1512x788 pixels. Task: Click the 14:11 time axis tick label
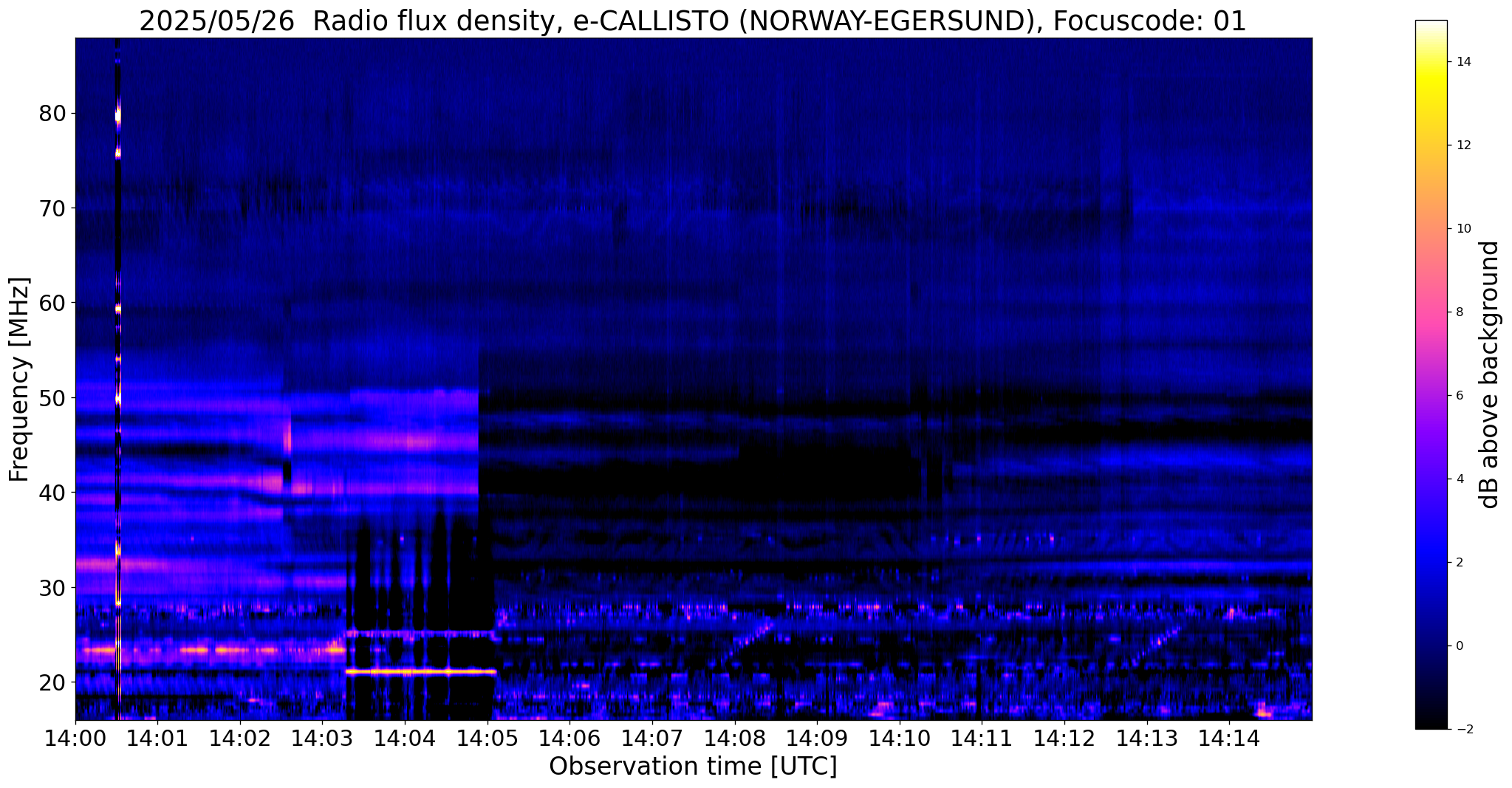(x=982, y=739)
